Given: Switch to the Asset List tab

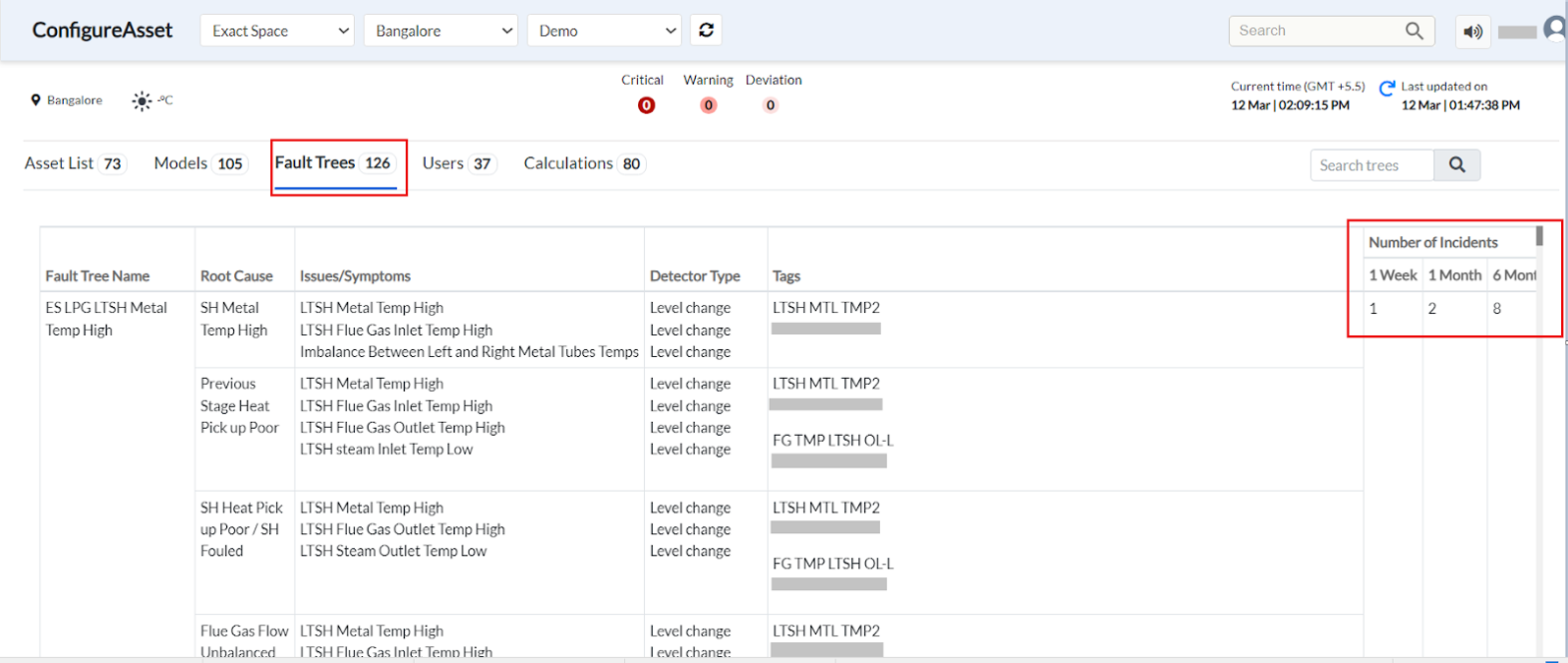Looking at the screenshot, I should point(75,163).
